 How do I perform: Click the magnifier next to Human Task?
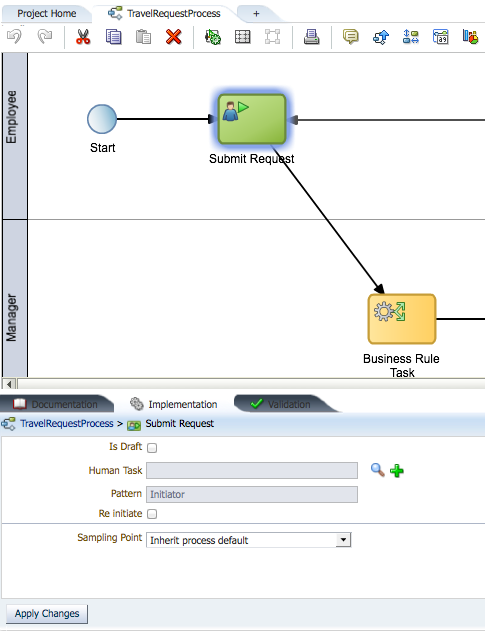[x=377, y=470]
